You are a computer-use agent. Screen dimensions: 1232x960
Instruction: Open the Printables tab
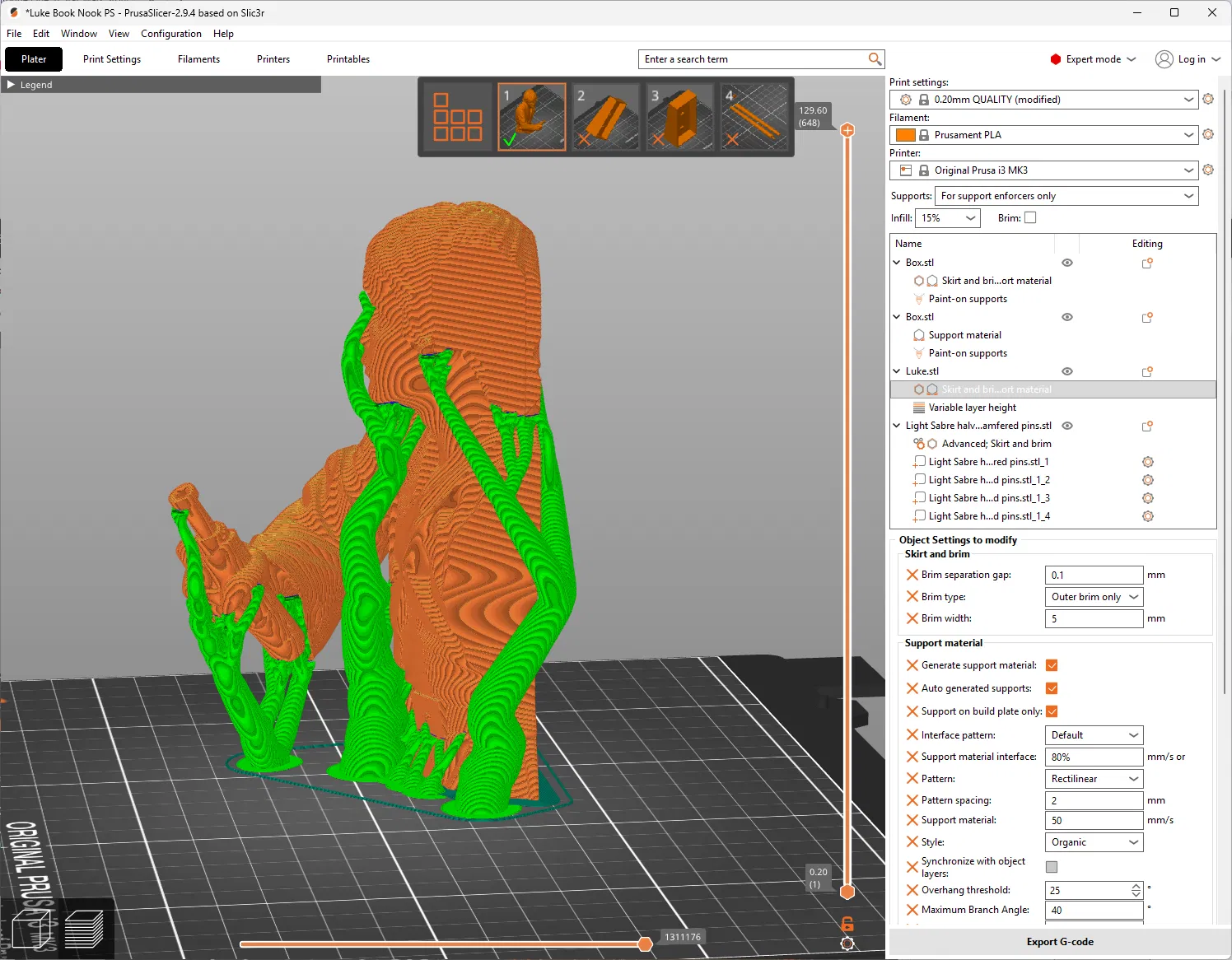click(x=348, y=59)
